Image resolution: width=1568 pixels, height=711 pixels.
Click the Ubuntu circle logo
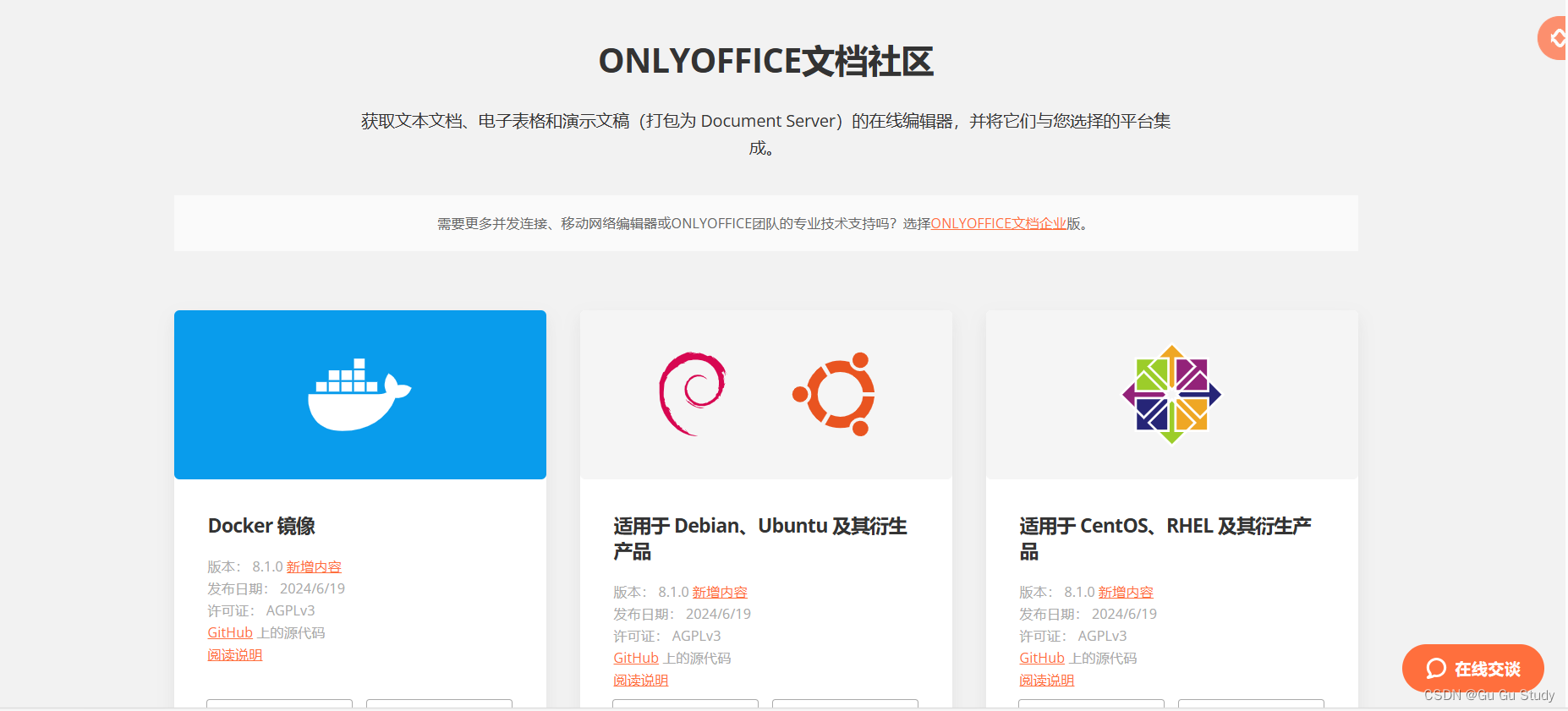click(834, 394)
